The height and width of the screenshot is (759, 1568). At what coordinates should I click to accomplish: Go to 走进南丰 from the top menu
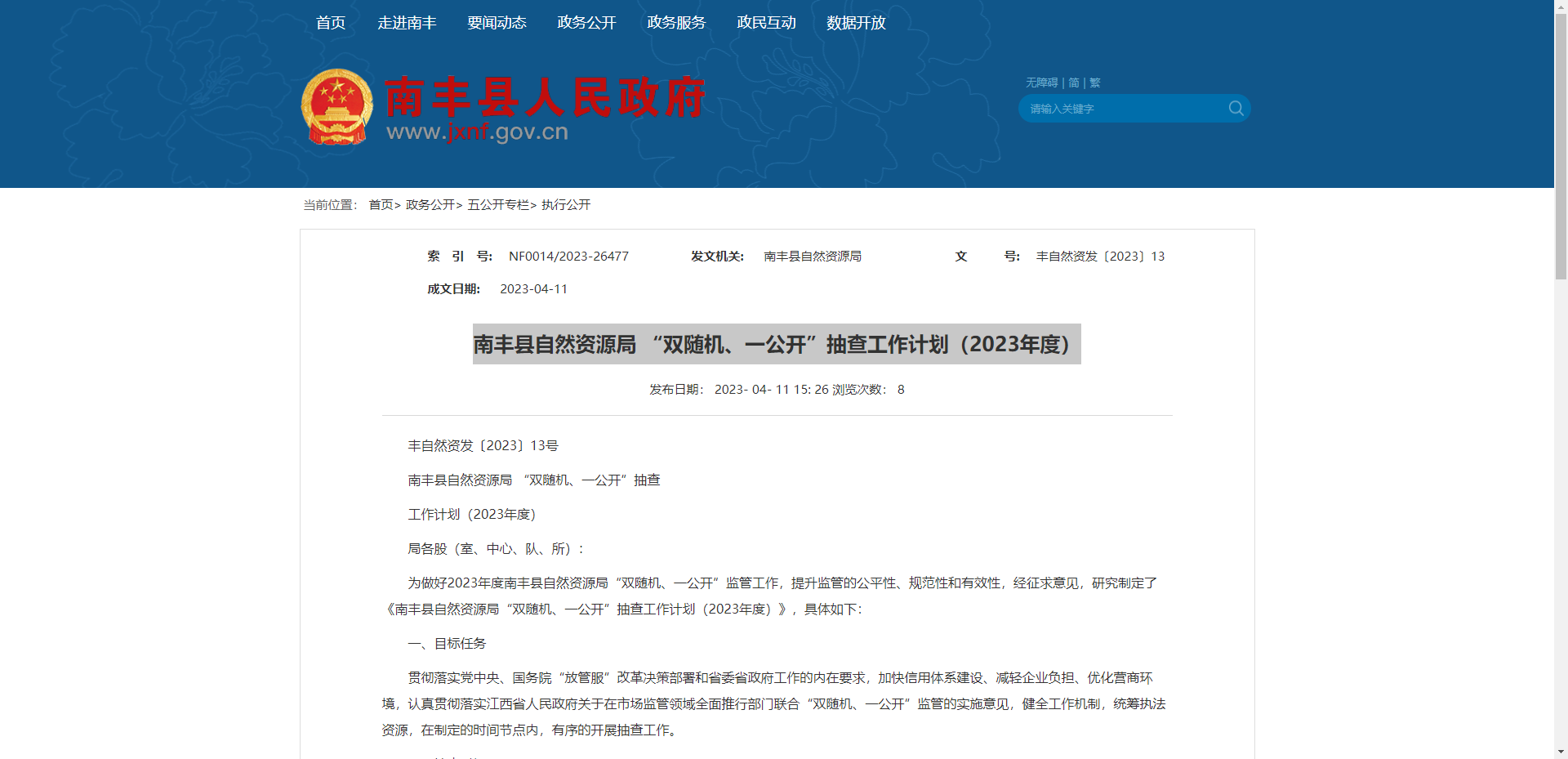point(407,23)
